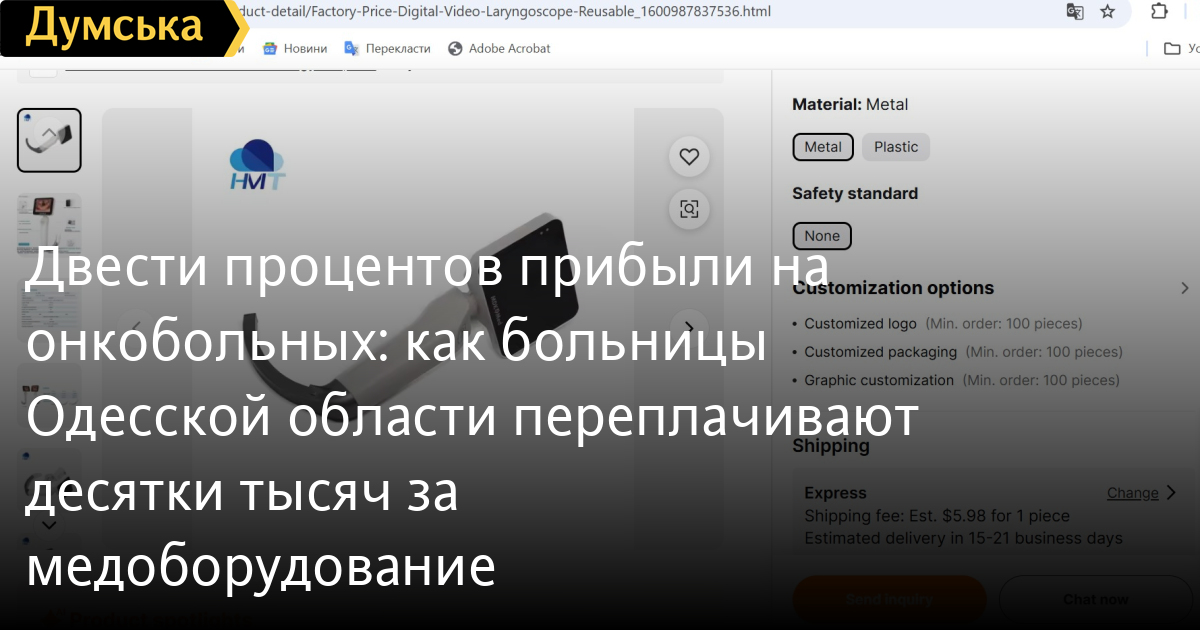Open the bookmarks folder at far right

(1173, 48)
